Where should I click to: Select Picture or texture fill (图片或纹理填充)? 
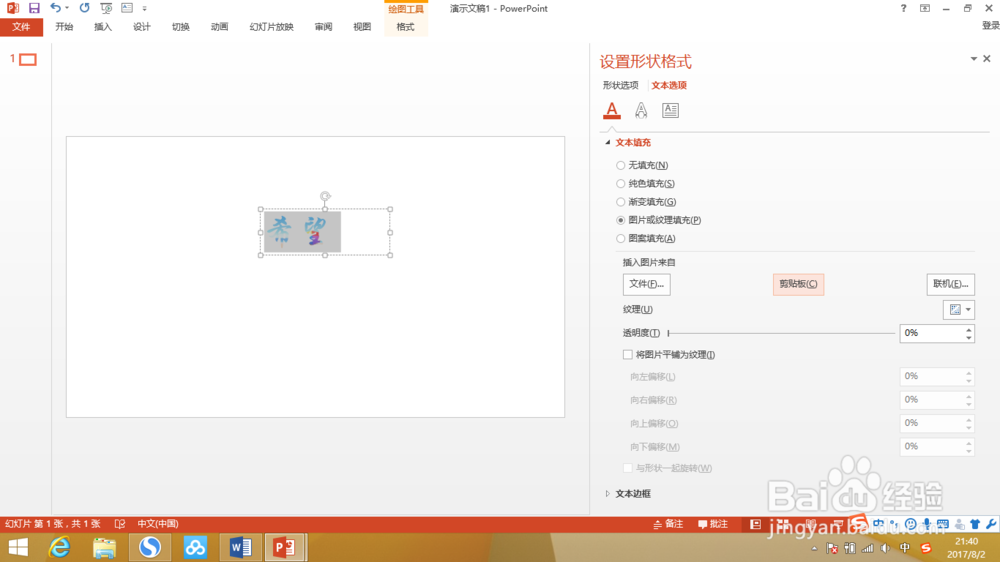click(x=621, y=220)
